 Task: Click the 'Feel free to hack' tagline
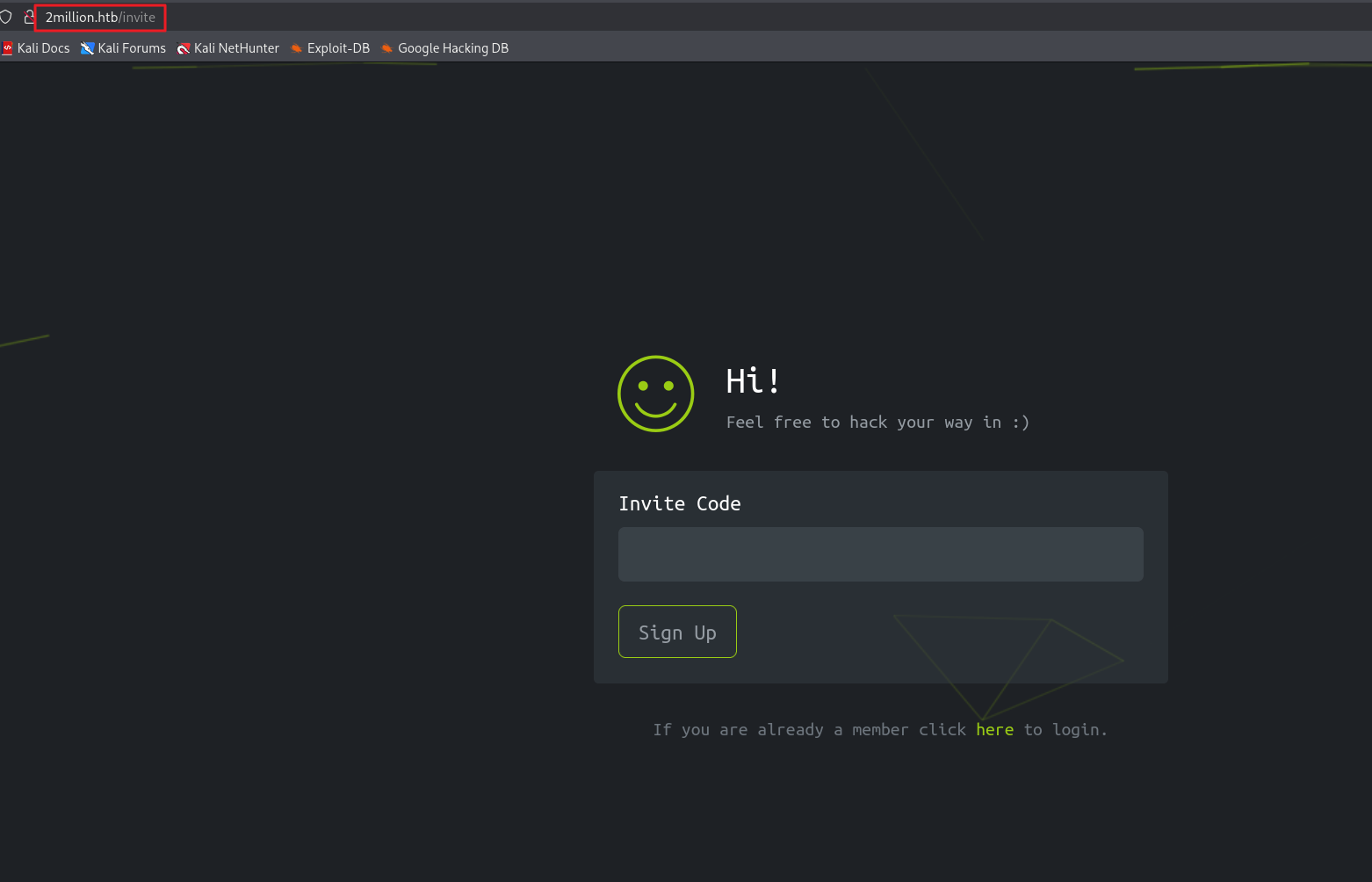pos(877,423)
